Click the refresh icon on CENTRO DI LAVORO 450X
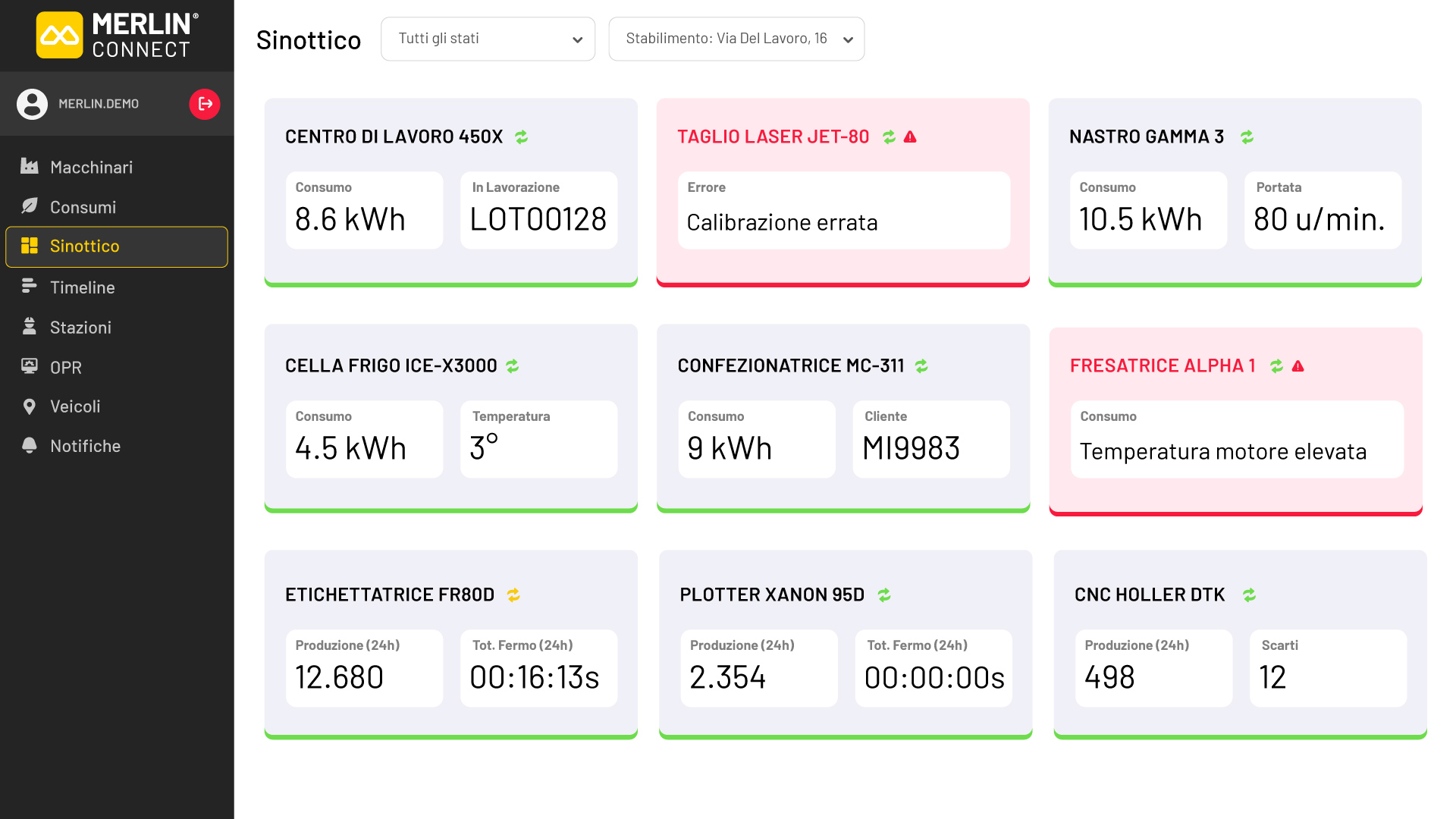Viewport: 1456px width, 819px height. (521, 136)
